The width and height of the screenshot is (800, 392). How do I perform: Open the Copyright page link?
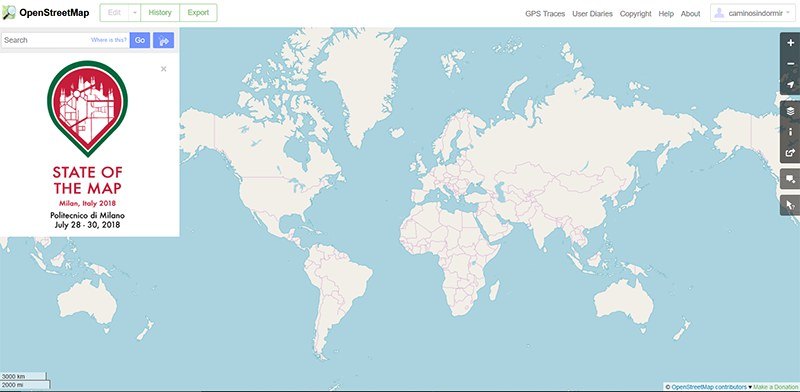point(635,14)
